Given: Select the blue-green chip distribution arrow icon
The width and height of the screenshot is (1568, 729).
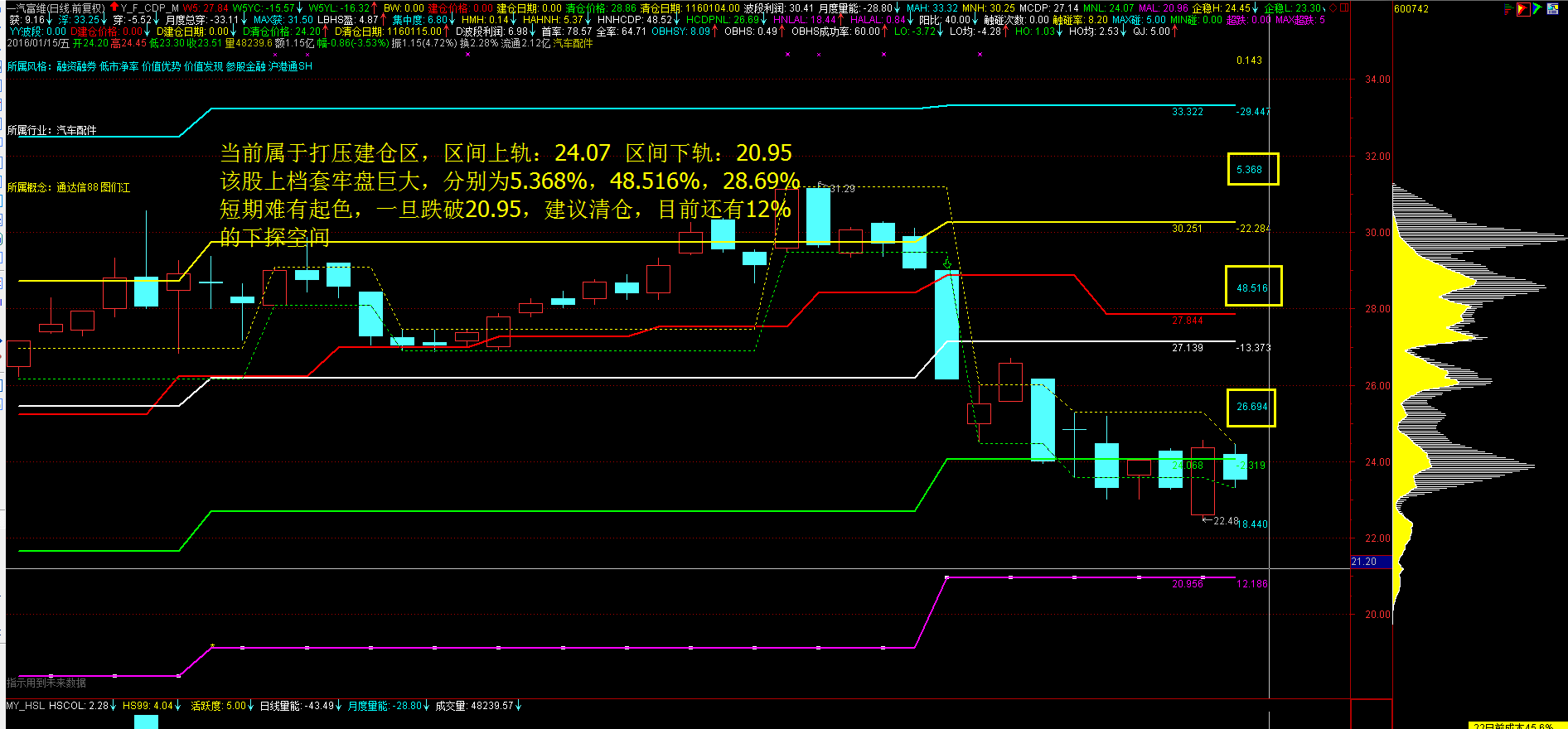Looking at the screenshot, I should click(x=1537, y=9).
